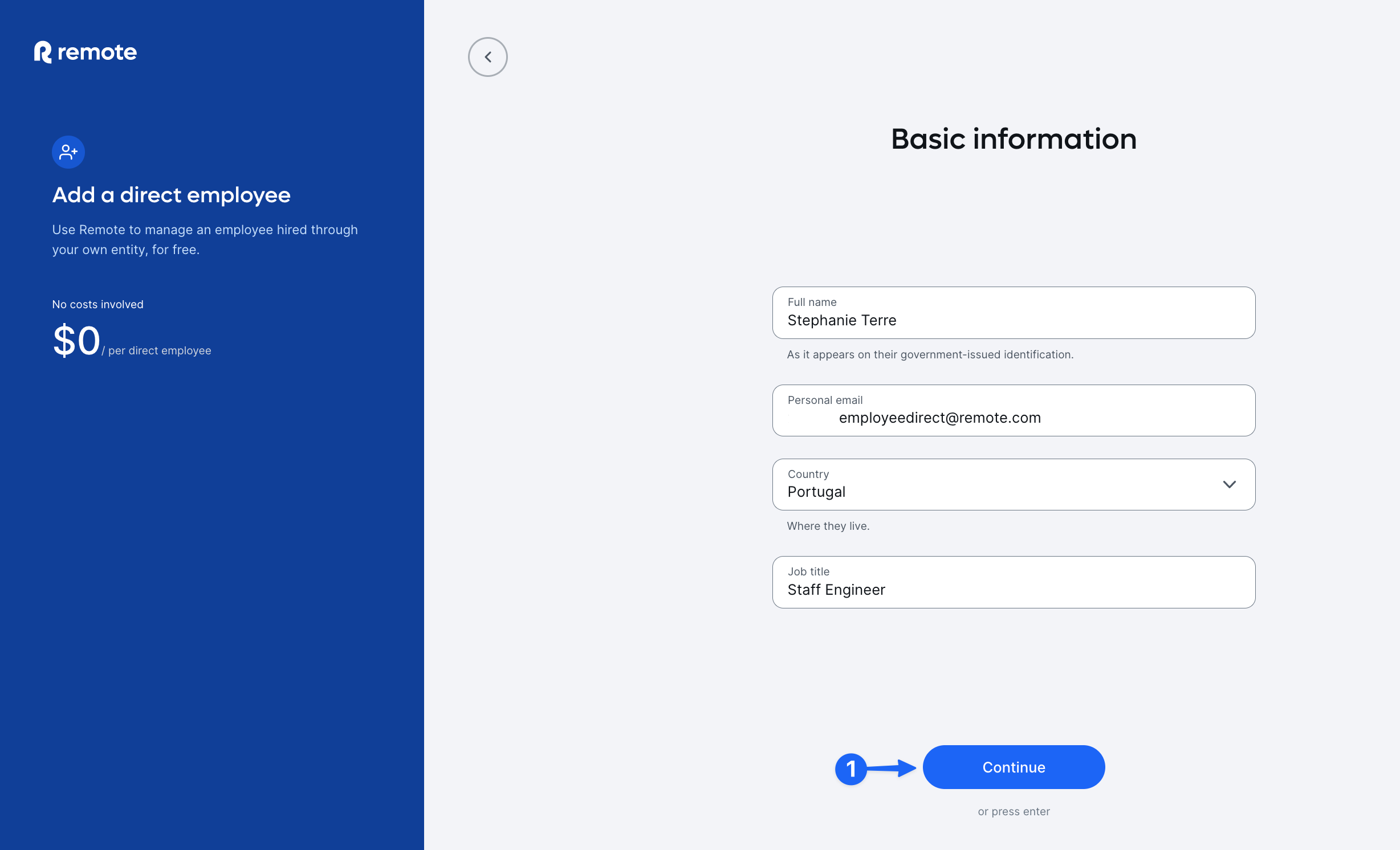Click the 'Add a direct employee' heading
Image resolution: width=1400 pixels, height=850 pixels.
click(x=172, y=195)
